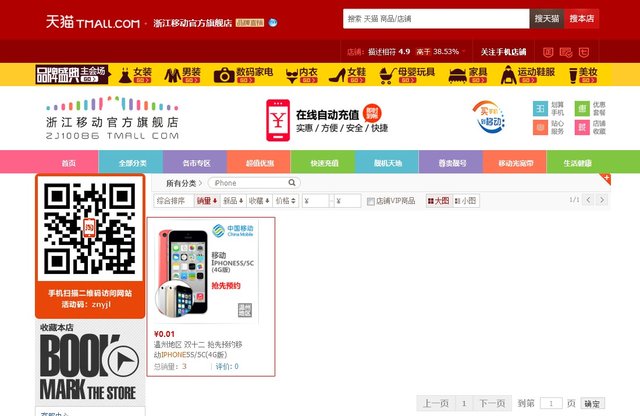Go to the 运动鞋服 hoodie category
Screen dimensions: 640x416
528,75
